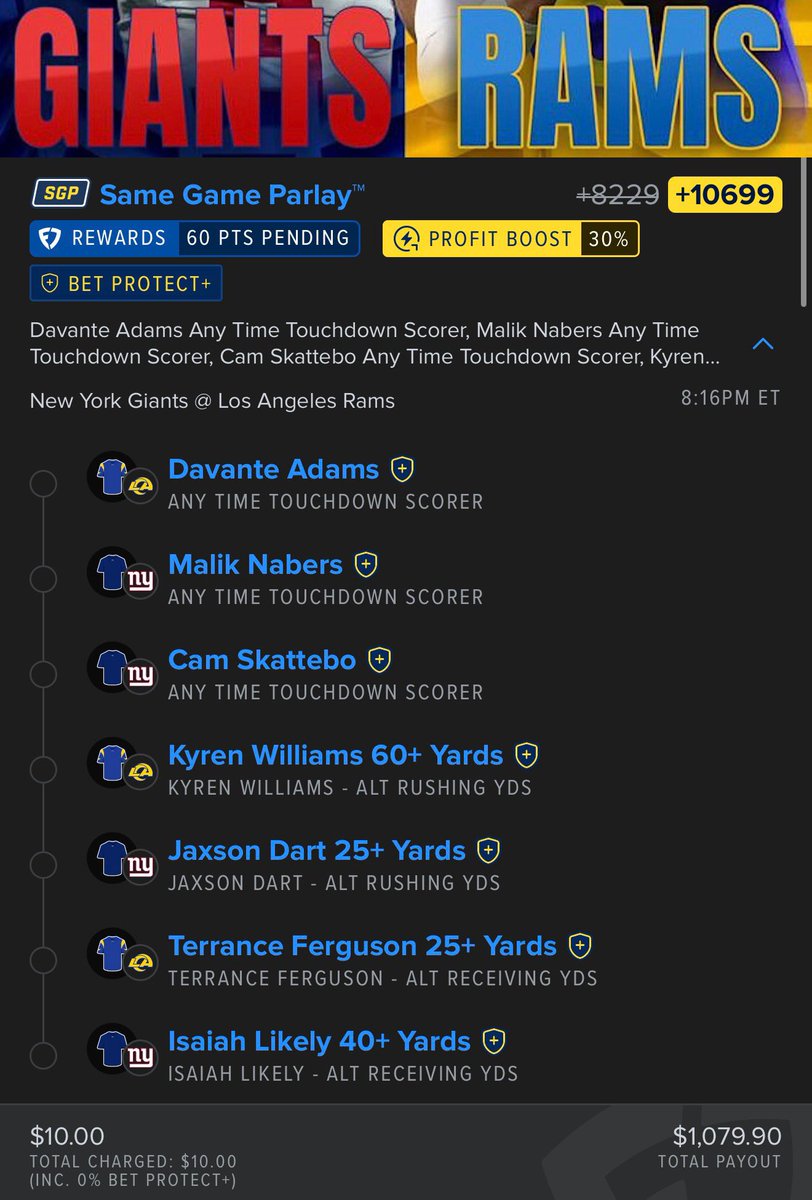Tap the shield icon beside Cam Skattebo

point(379,660)
